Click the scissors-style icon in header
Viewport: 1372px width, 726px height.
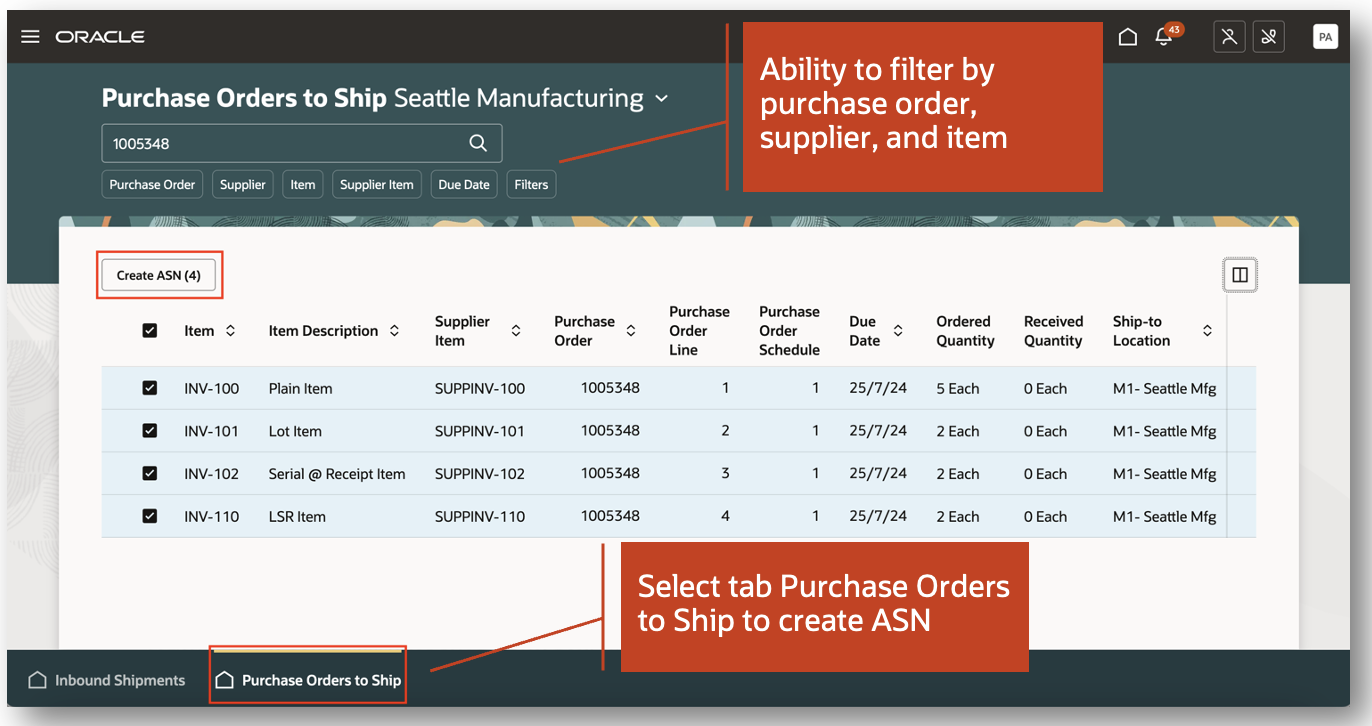[x=1269, y=37]
